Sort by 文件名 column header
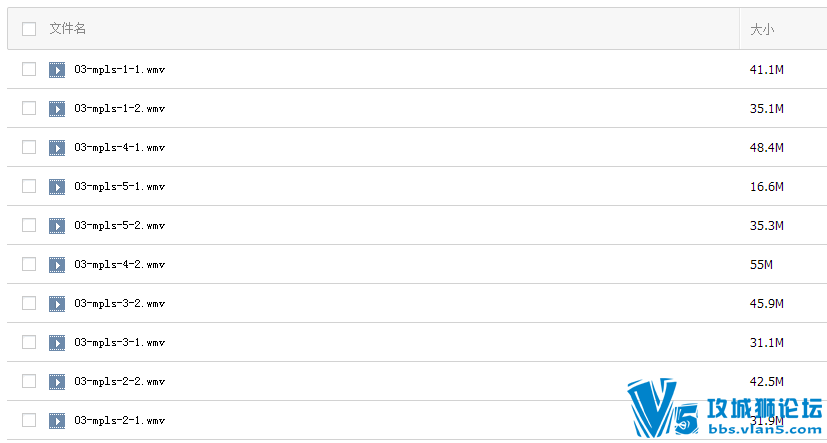Screen dimensions: 827x443 [68, 30]
